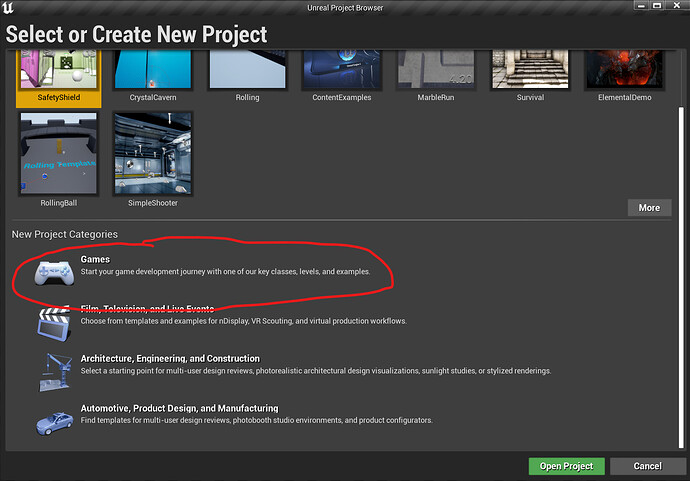Click the Architecture category description text

316,371
